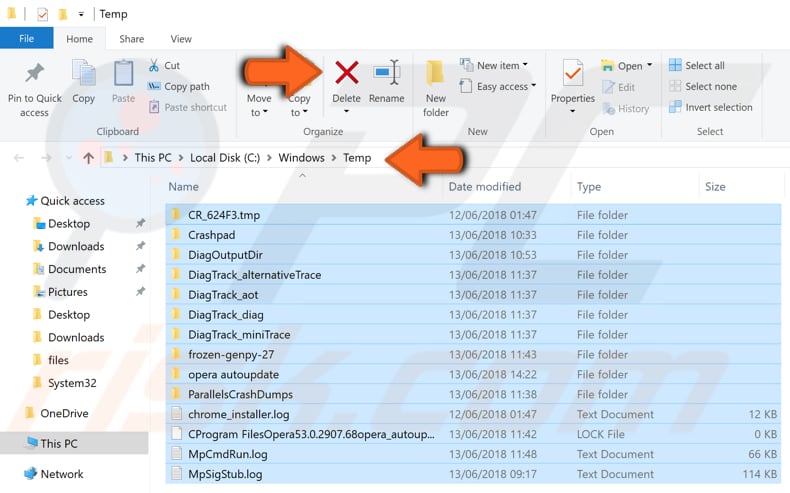Open OneDrive in navigation pane
This screenshot has height=493, width=790.
(x=64, y=413)
